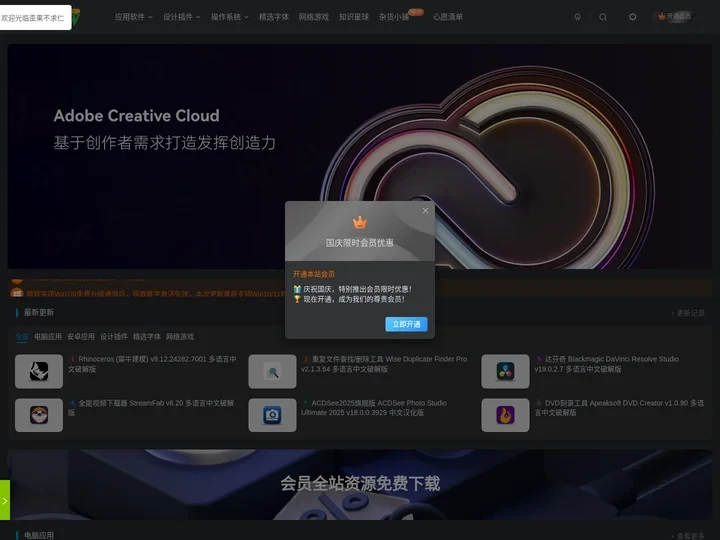Click the Apeaksoft DVD Creator icon
The width and height of the screenshot is (720, 540).
coord(505,415)
